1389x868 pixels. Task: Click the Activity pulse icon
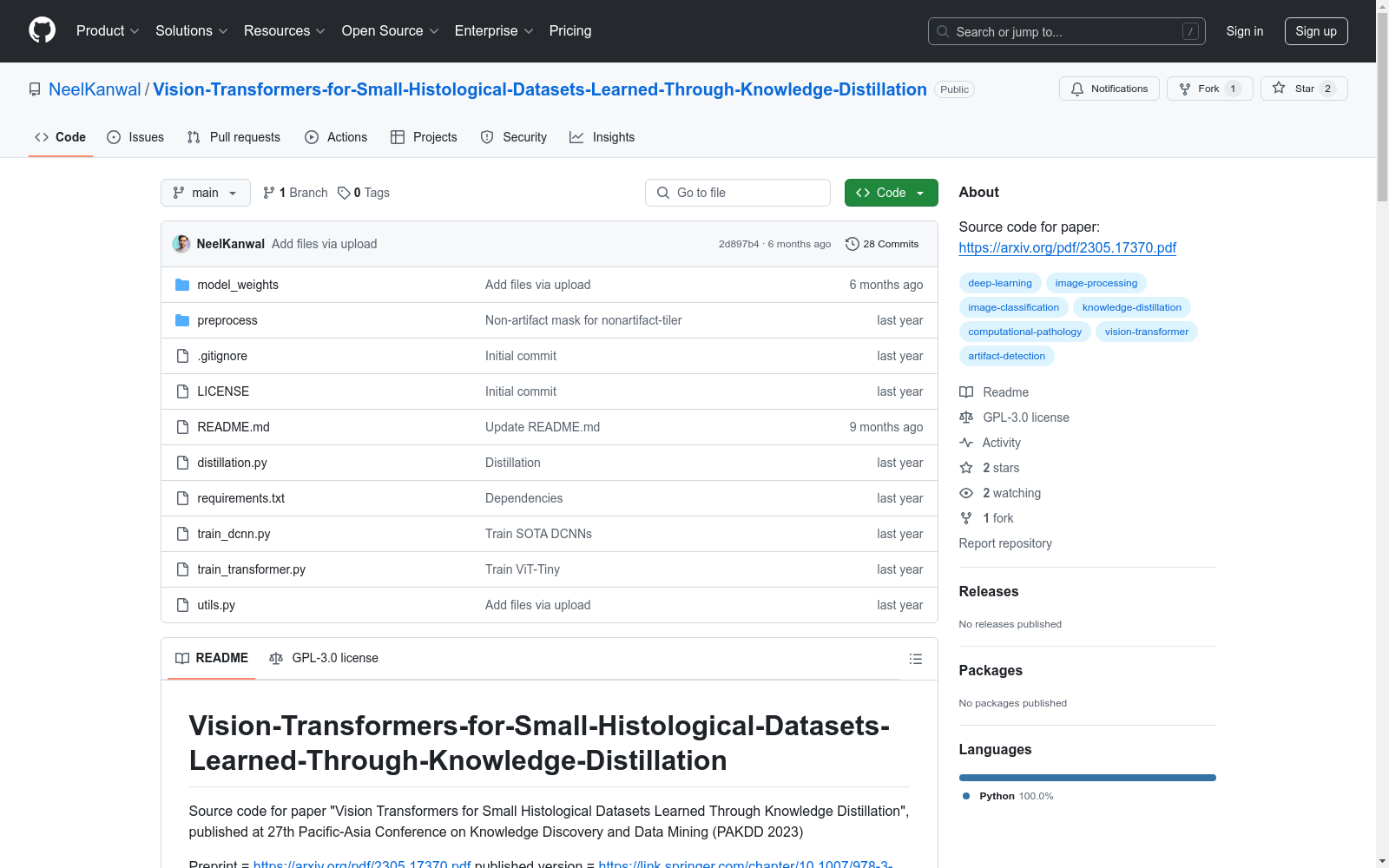pos(966,443)
